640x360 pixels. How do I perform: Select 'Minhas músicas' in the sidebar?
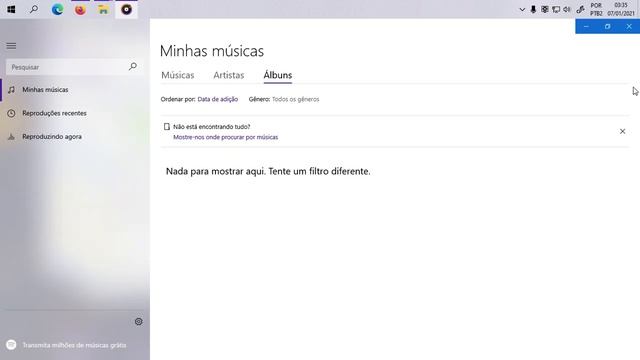coord(75,90)
